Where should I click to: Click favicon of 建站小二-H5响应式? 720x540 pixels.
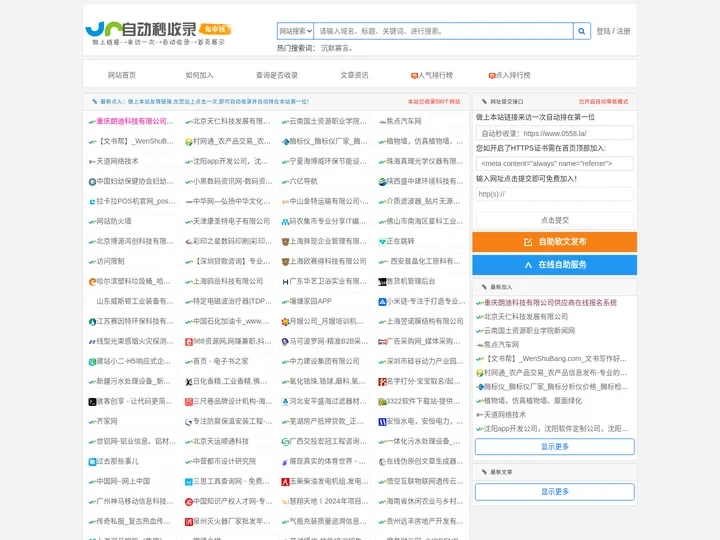coord(92,361)
